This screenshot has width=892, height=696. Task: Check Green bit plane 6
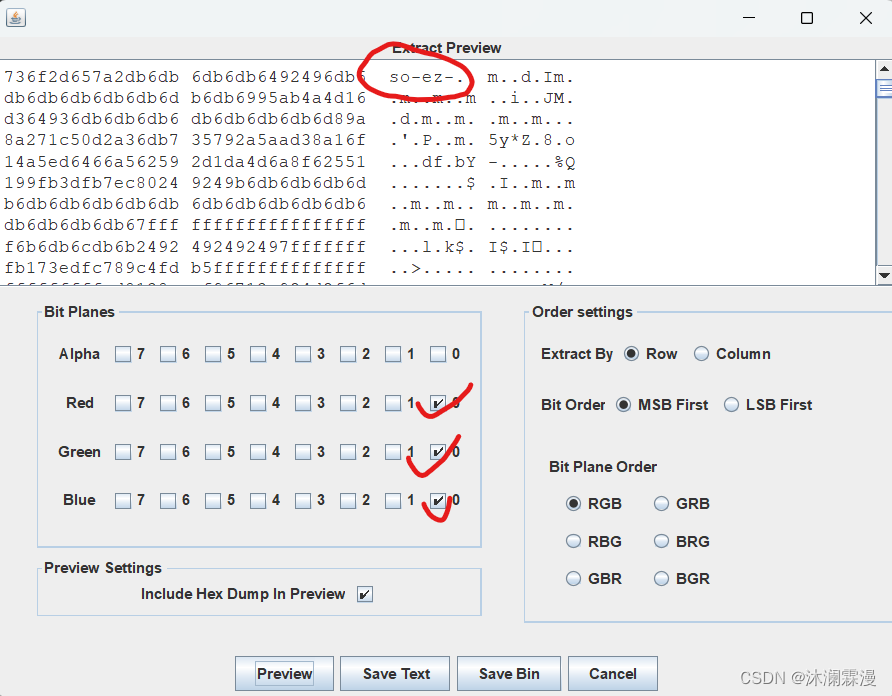tap(168, 452)
